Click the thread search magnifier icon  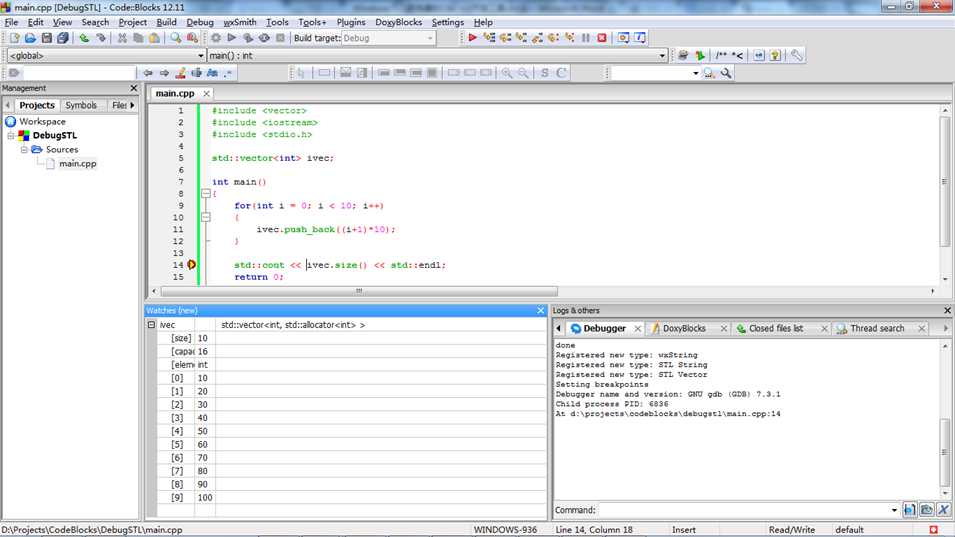[x=710, y=73]
